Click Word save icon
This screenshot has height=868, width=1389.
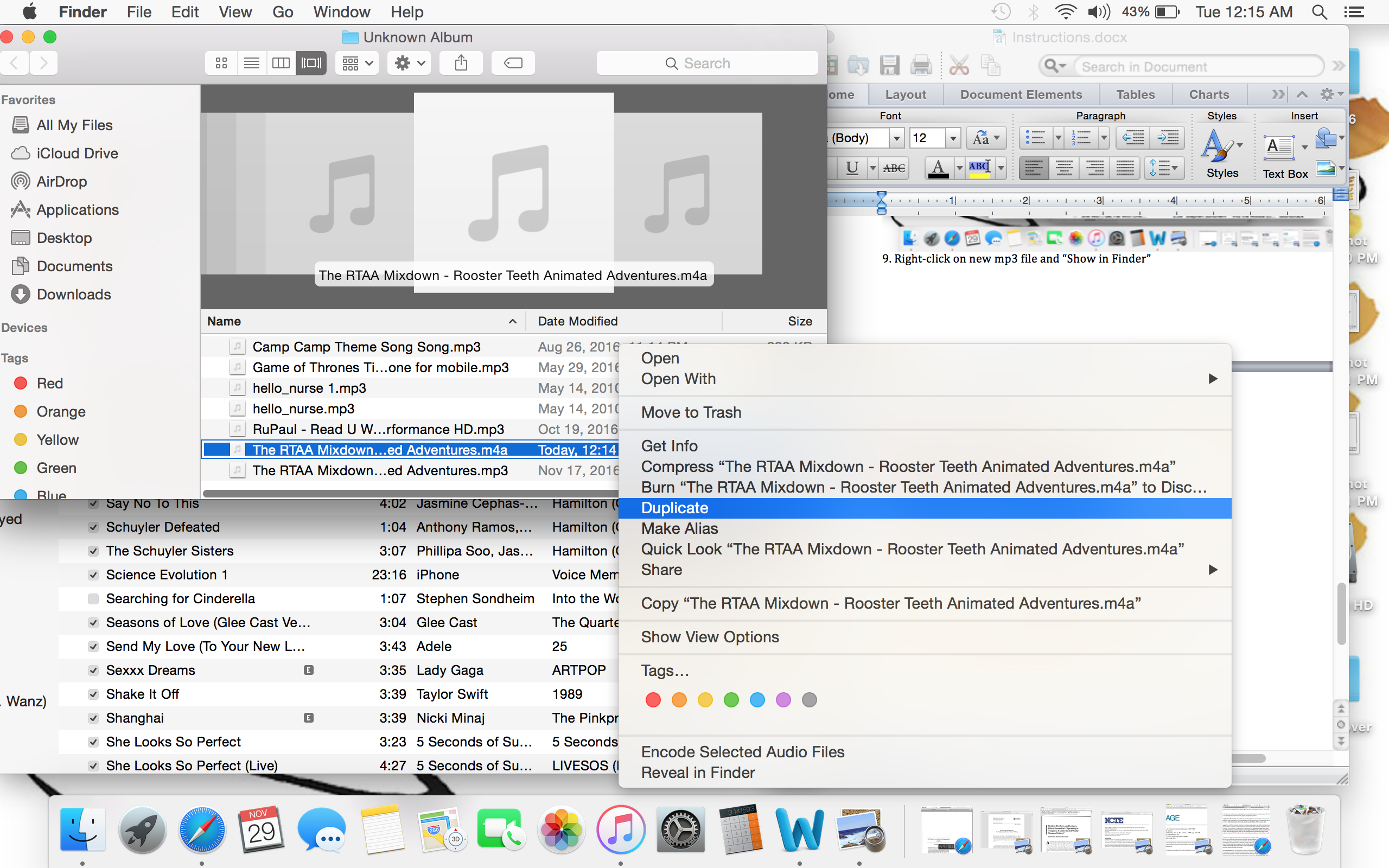pos(890,66)
